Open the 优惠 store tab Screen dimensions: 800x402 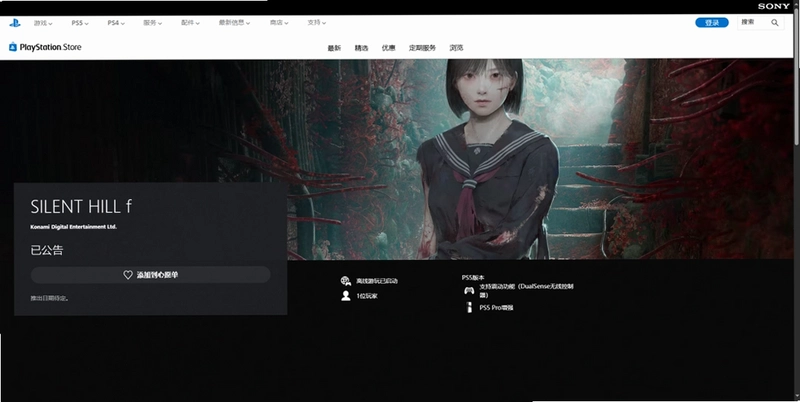[388, 48]
